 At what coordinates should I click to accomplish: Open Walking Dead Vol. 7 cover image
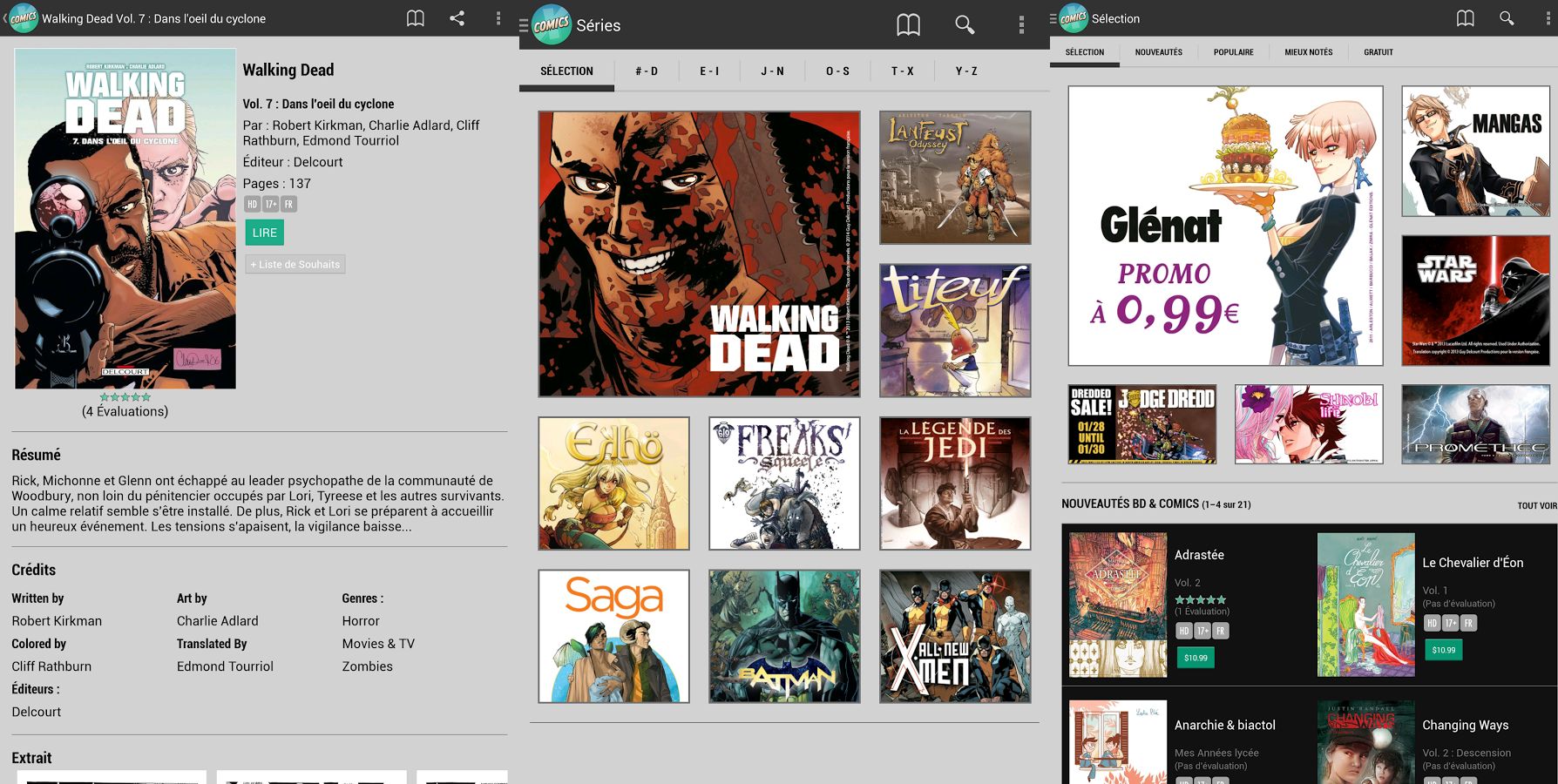pos(125,219)
